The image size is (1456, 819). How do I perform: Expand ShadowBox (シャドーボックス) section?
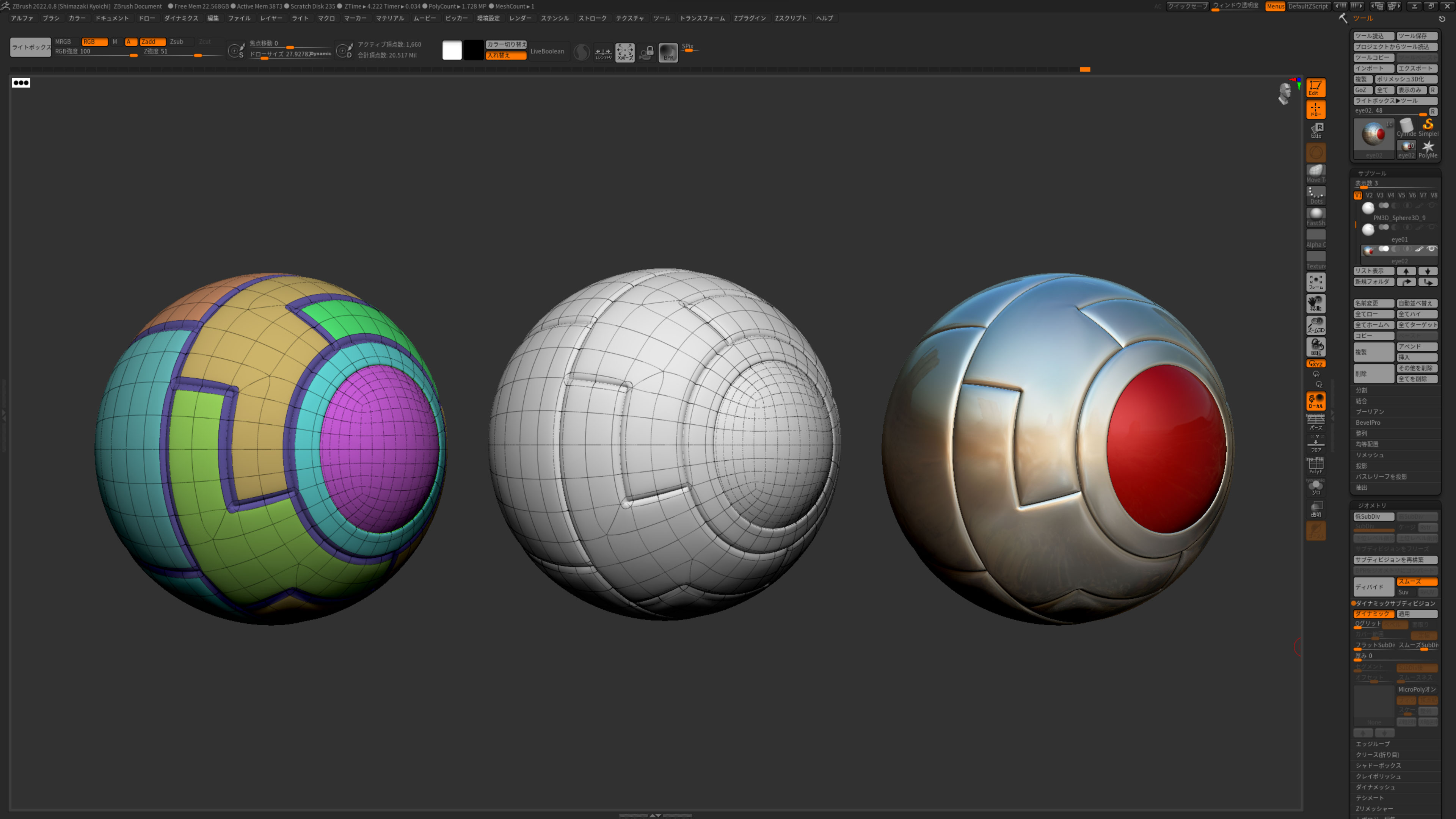pyautogui.click(x=1378, y=765)
